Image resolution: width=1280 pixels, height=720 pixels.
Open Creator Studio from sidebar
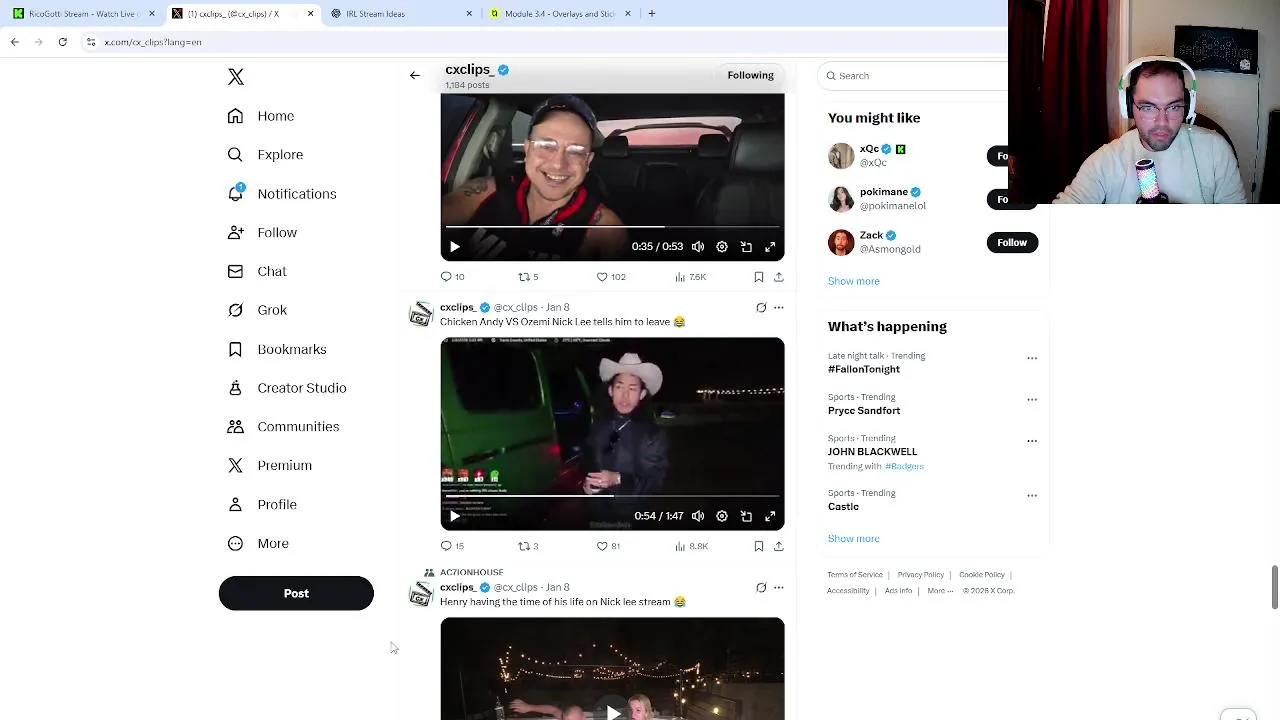pos(287,388)
